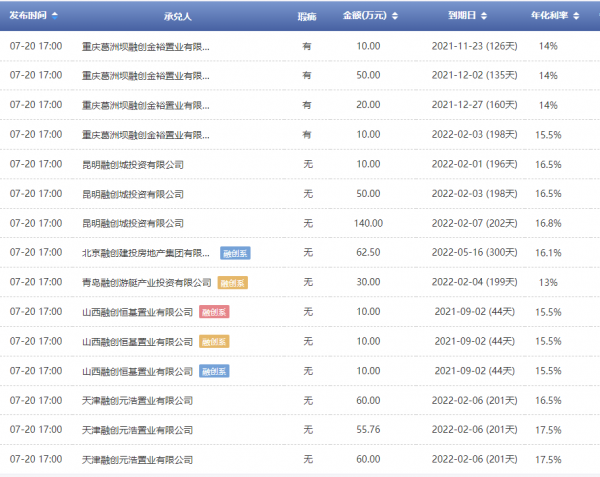
Task: Open 青岛融创游艇产业投资有限公司 acceptor entry
Action: point(147,283)
